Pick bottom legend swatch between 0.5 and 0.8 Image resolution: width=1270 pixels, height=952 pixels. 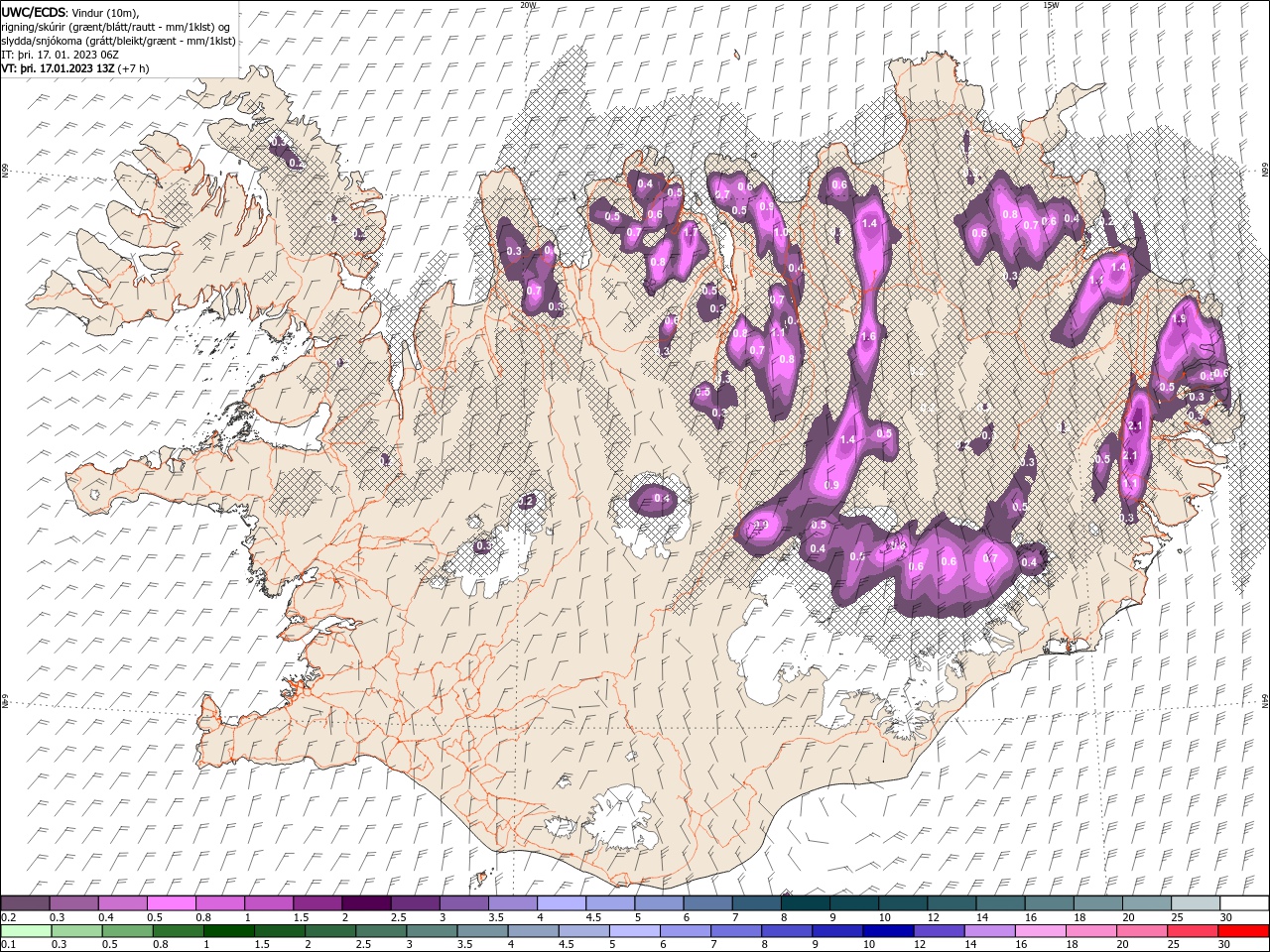click(127, 931)
